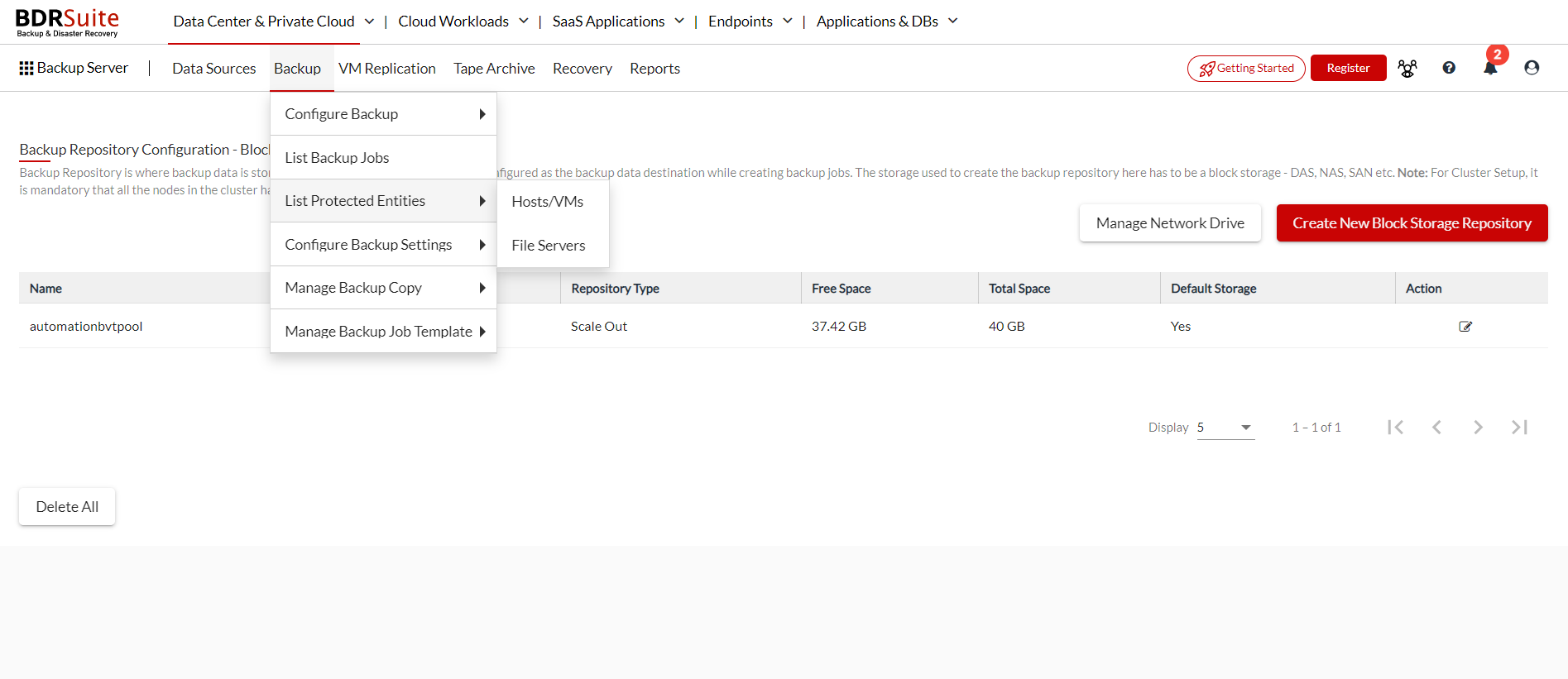The width and height of the screenshot is (1568, 679).
Task: Click the 40 GB total space value
Action: [x=1007, y=327]
